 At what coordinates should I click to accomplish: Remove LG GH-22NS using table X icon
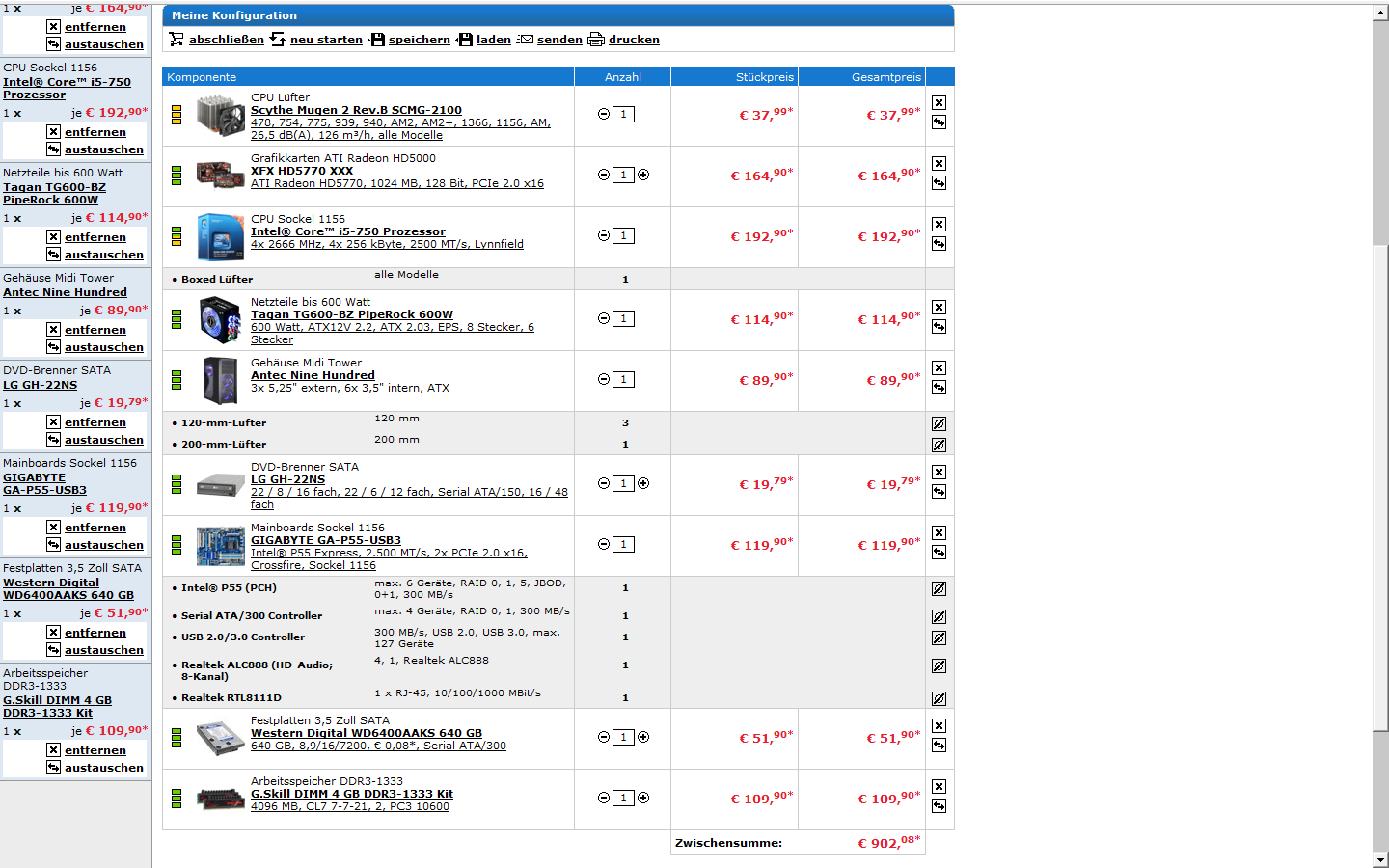tap(939, 473)
